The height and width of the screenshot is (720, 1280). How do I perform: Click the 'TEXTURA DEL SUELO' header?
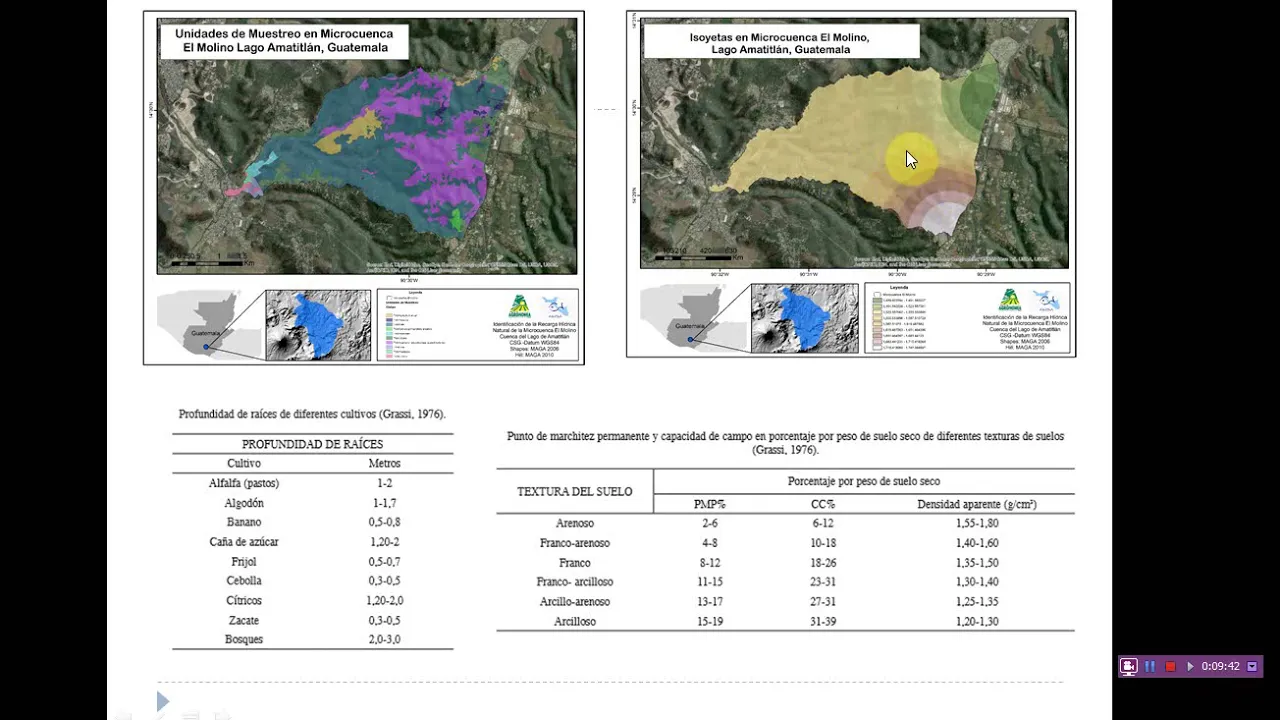pyautogui.click(x=575, y=492)
